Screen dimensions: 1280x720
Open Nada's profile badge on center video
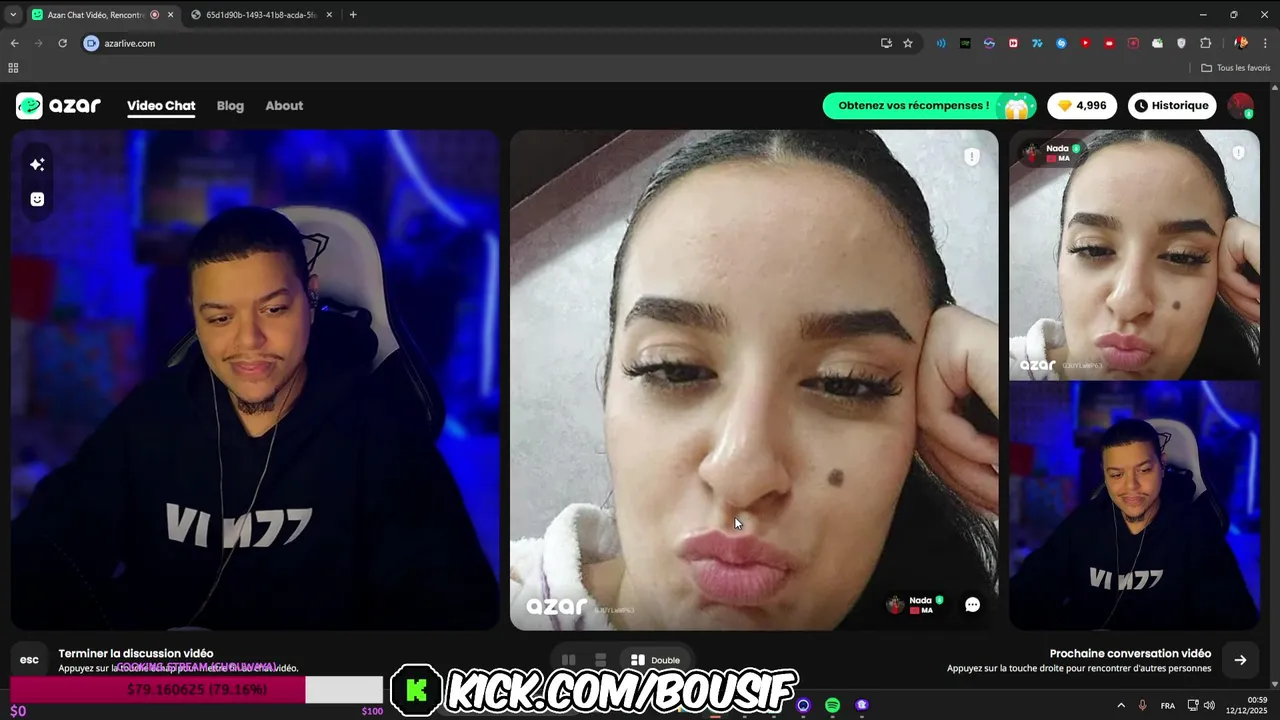point(915,605)
